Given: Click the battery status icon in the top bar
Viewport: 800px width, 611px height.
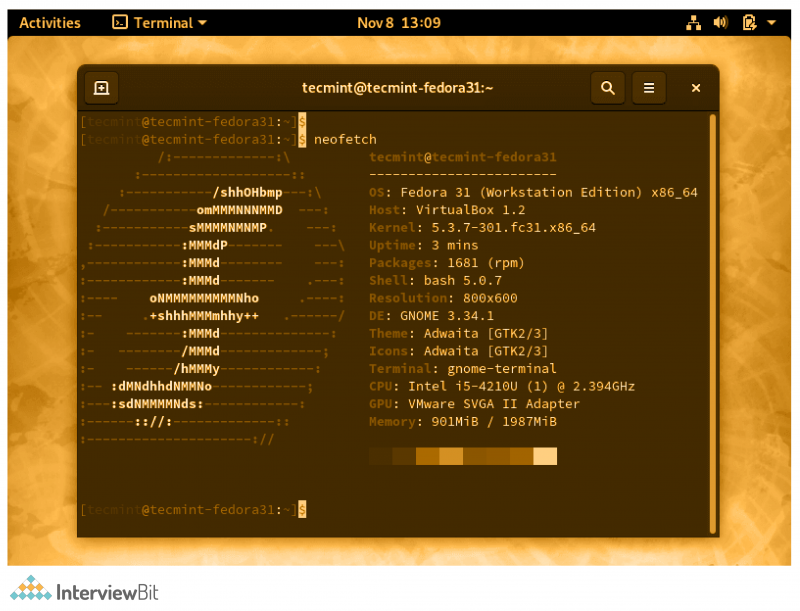Looking at the screenshot, I should [x=750, y=22].
